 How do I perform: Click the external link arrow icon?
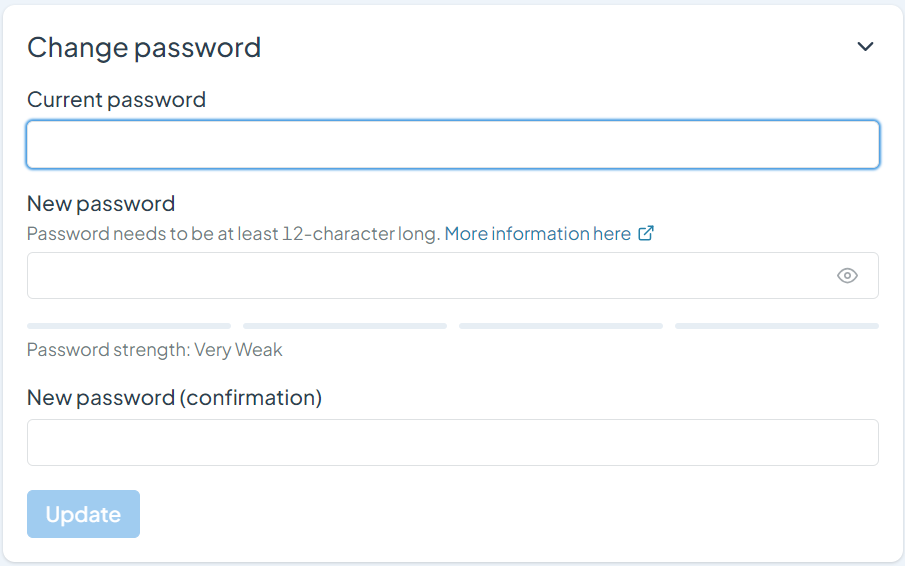646,233
